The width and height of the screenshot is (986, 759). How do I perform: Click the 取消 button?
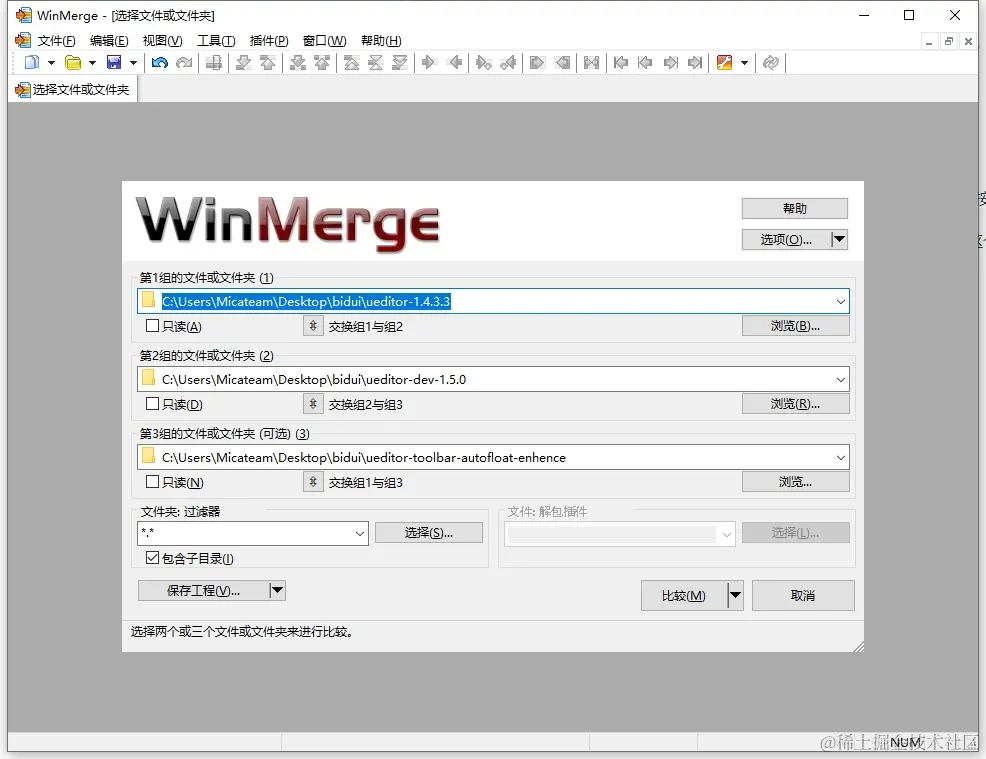click(803, 596)
